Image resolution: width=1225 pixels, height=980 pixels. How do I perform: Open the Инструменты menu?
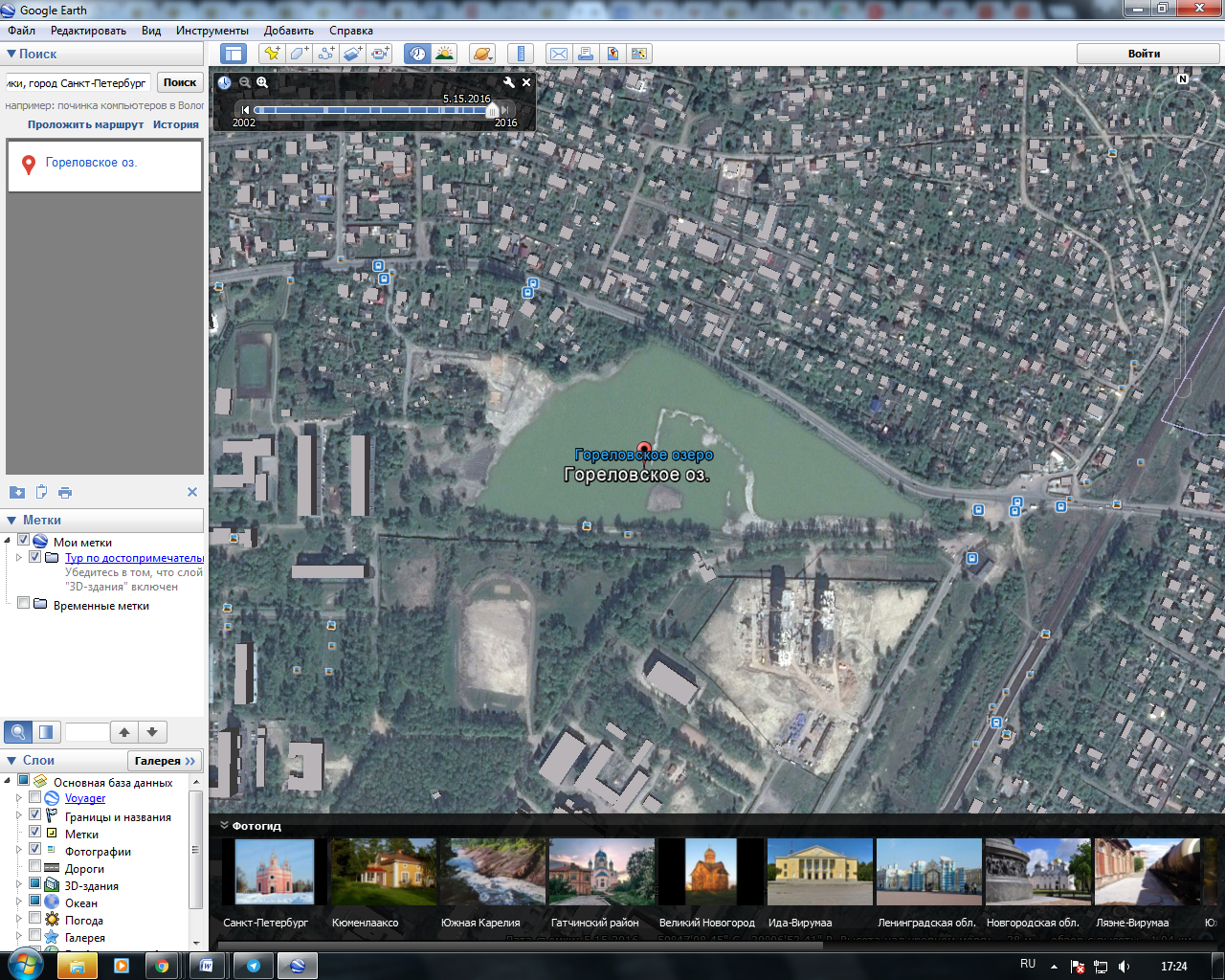(x=212, y=31)
